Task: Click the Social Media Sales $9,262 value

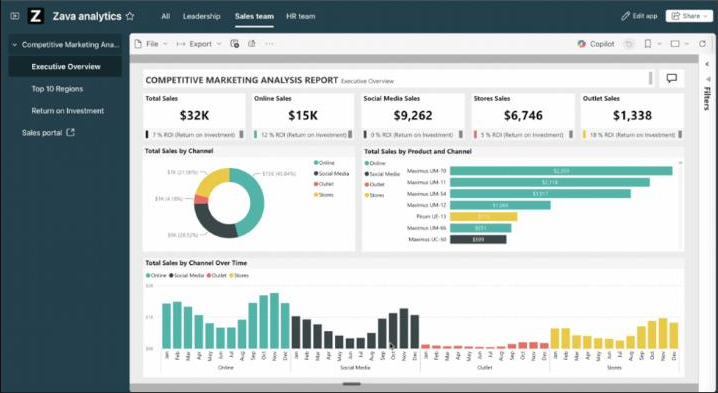Action: [413, 115]
